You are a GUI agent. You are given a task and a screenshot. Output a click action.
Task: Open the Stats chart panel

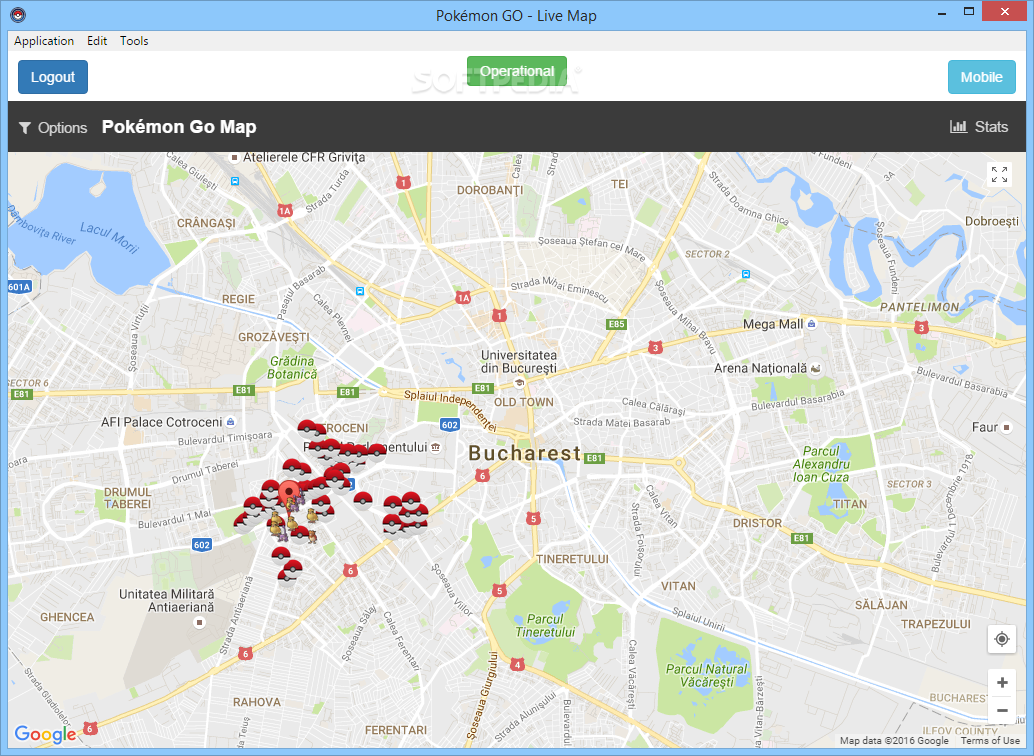click(979, 127)
